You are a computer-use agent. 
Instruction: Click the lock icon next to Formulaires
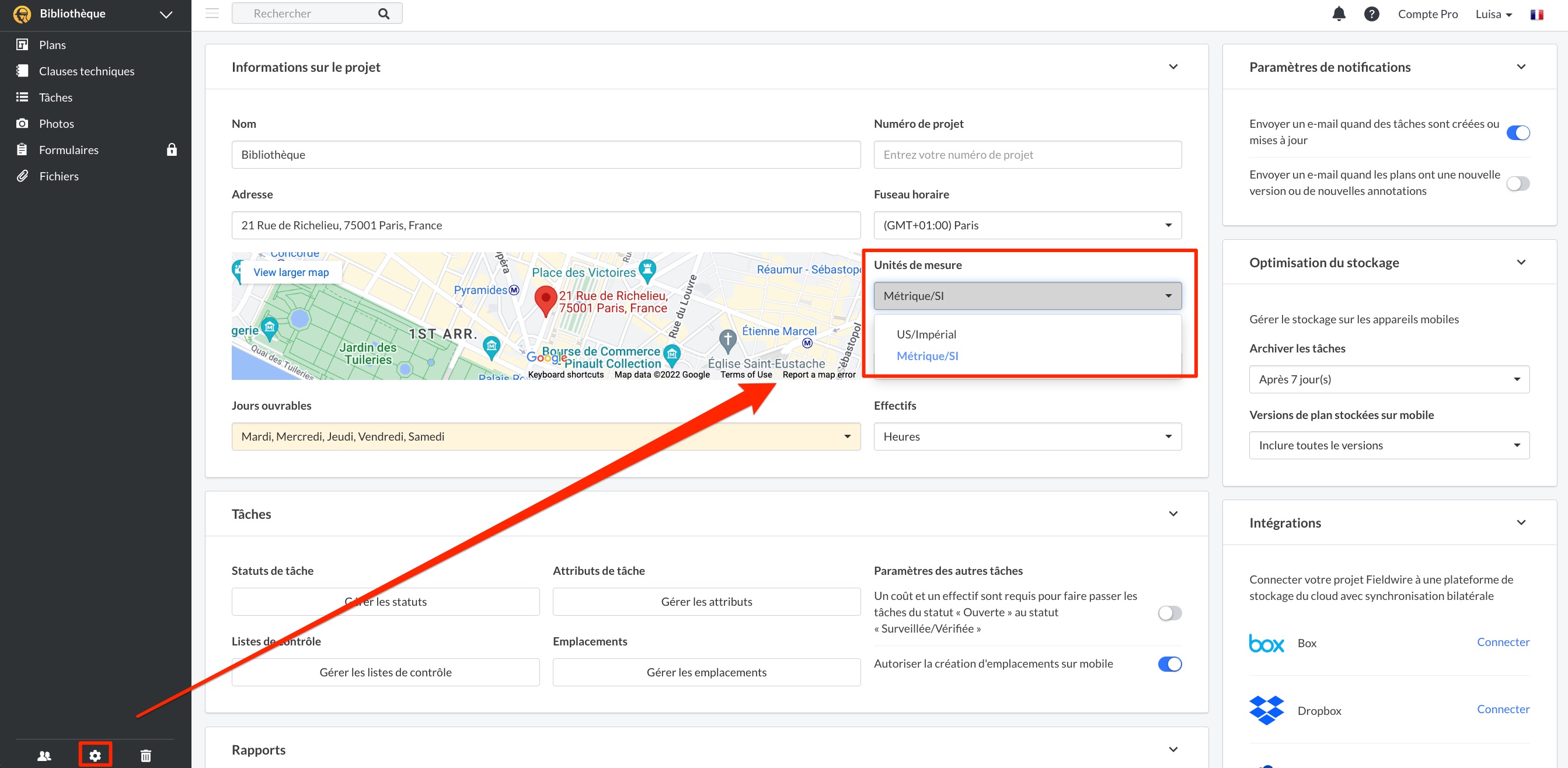tap(172, 149)
